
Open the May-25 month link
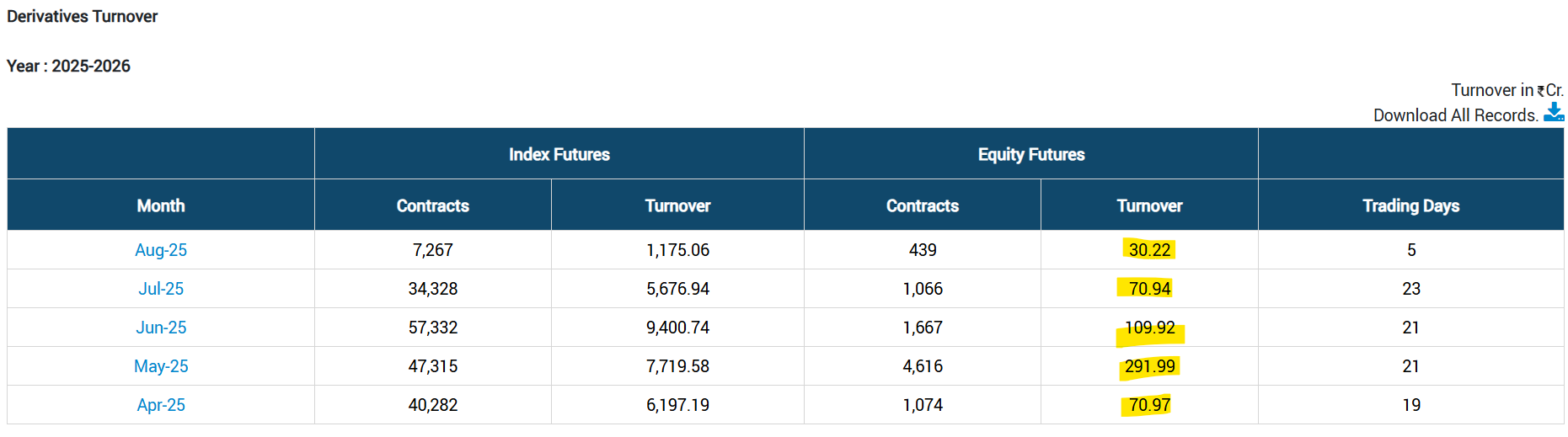tap(161, 366)
